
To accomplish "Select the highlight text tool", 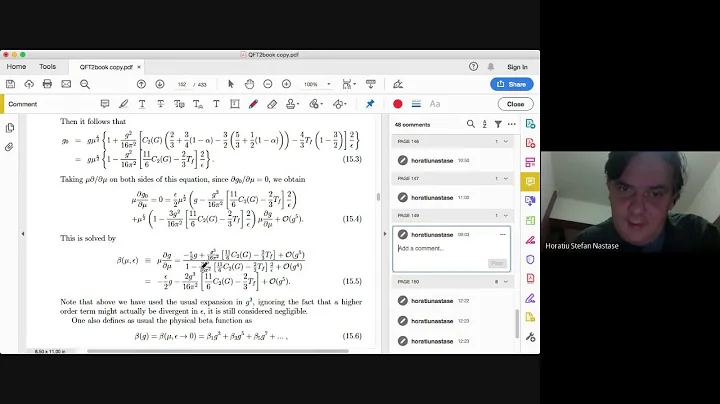I will click(124, 104).
